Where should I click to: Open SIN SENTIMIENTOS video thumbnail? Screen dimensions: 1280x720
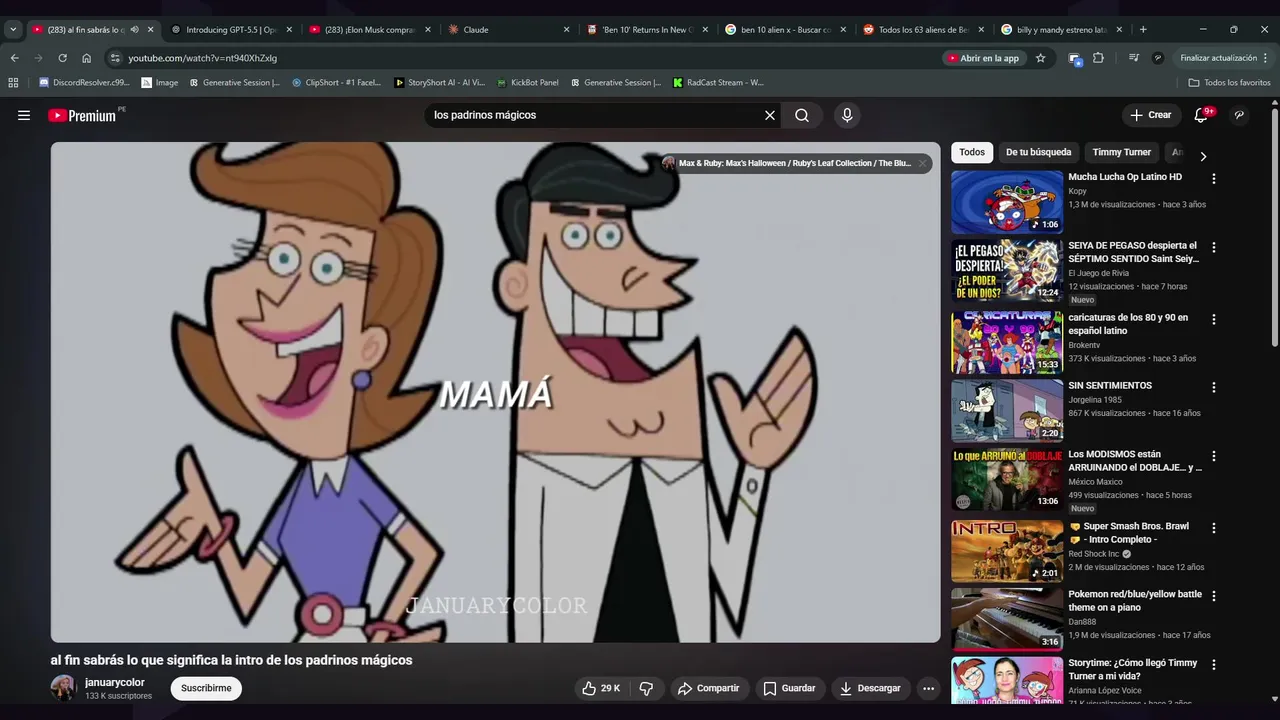click(1007, 410)
